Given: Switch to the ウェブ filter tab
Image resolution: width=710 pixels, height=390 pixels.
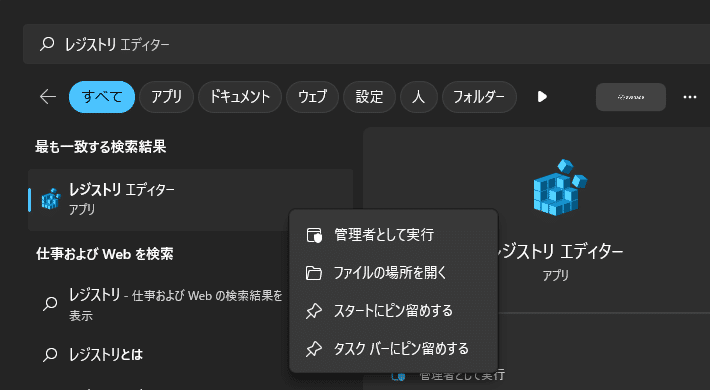Looking at the screenshot, I should pyautogui.click(x=312, y=96).
